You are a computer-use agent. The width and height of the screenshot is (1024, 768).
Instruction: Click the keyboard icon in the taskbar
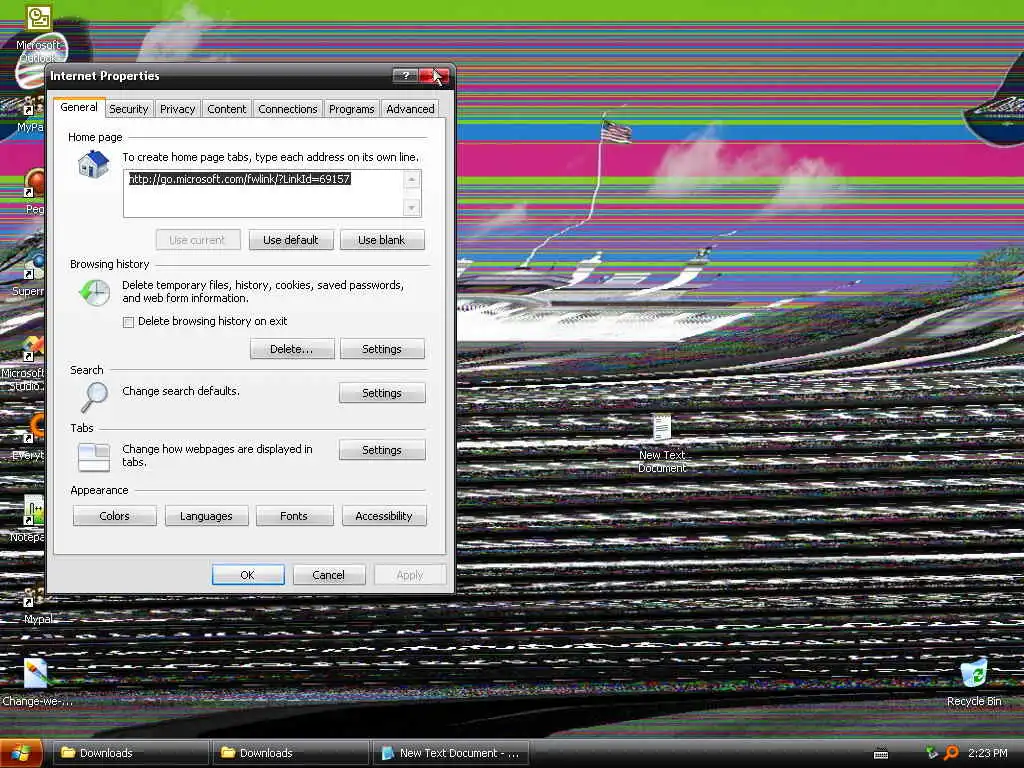point(881,754)
